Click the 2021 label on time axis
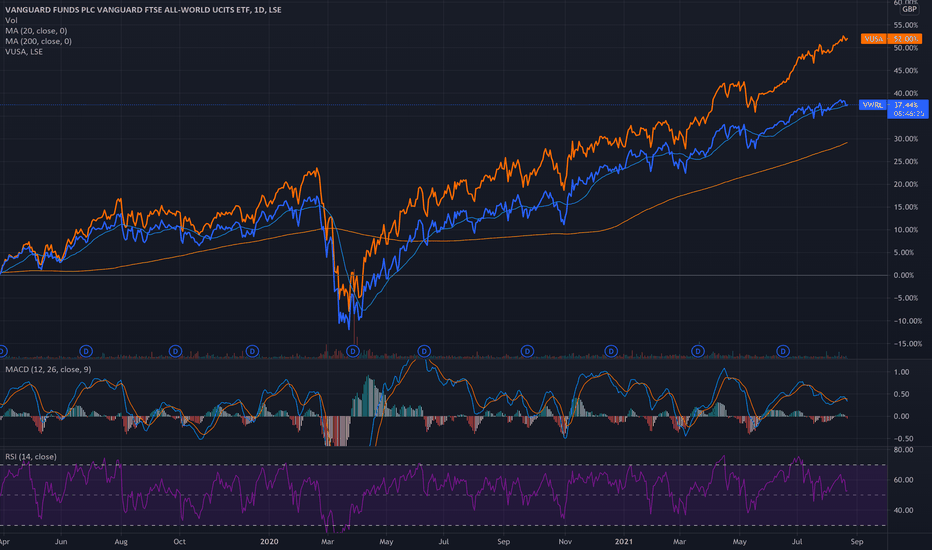Screen dimensions: 932x550 (x=624, y=542)
